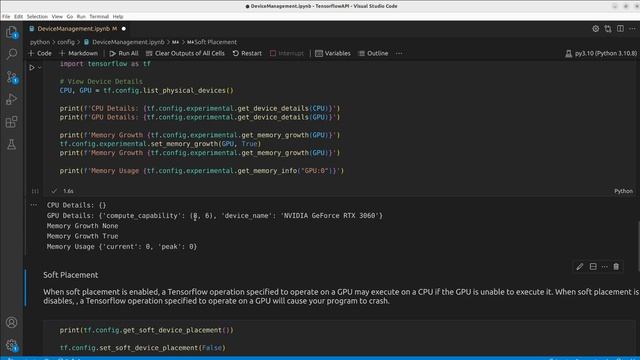This screenshot has height=360, width=640.
Task: Open the Testing flask view
Action: tap(11, 144)
